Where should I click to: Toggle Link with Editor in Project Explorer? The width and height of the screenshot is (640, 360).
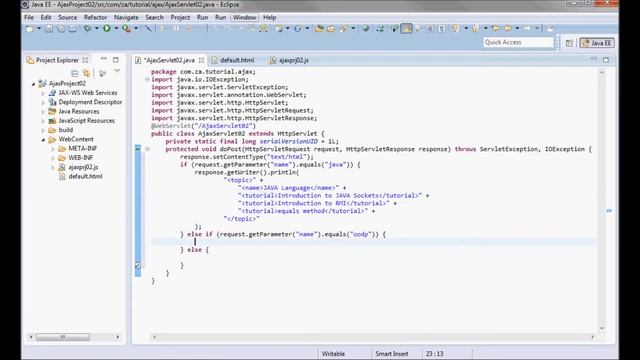click(x=86, y=73)
